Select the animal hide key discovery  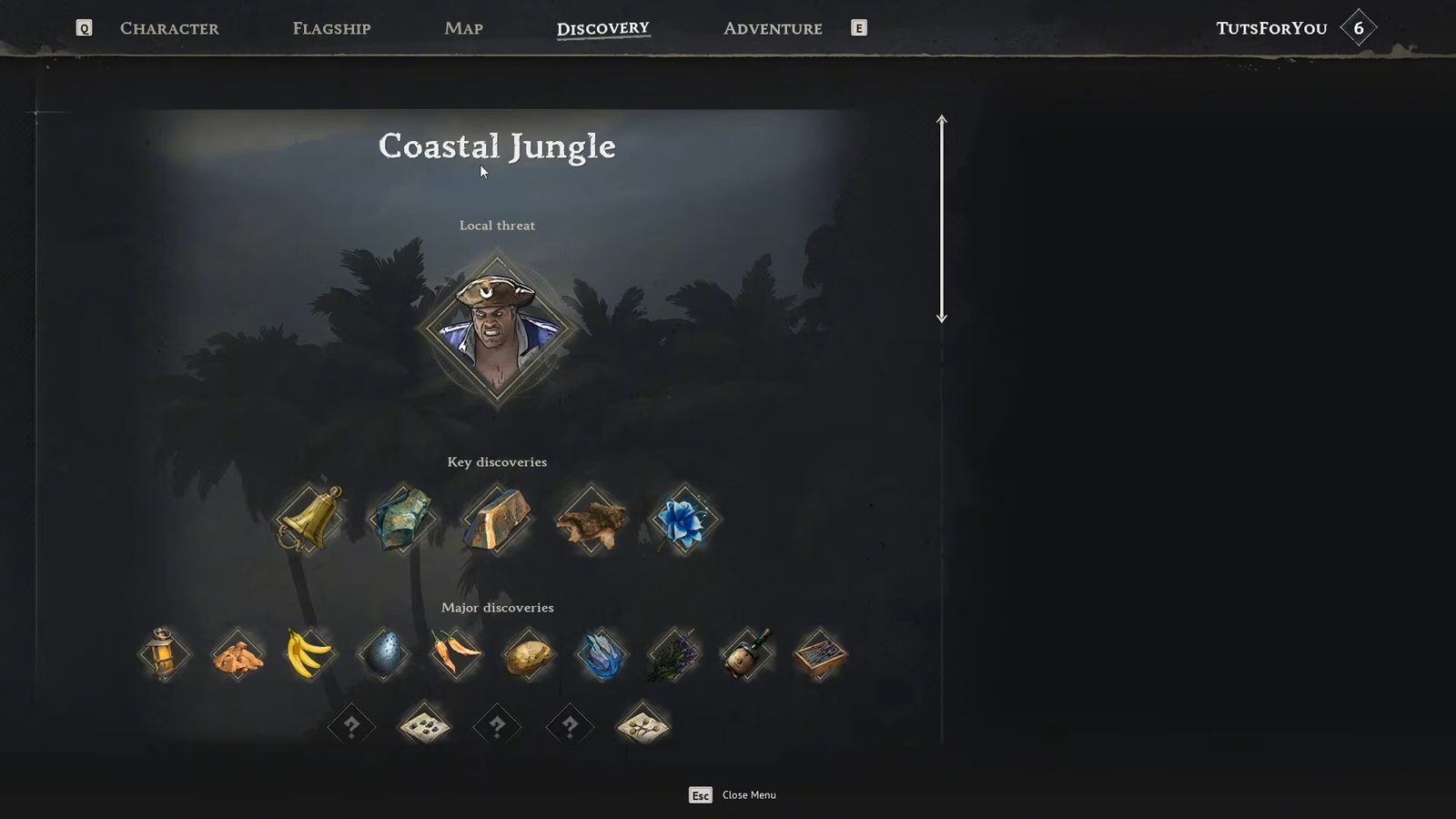pyautogui.click(x=591, y=520)
